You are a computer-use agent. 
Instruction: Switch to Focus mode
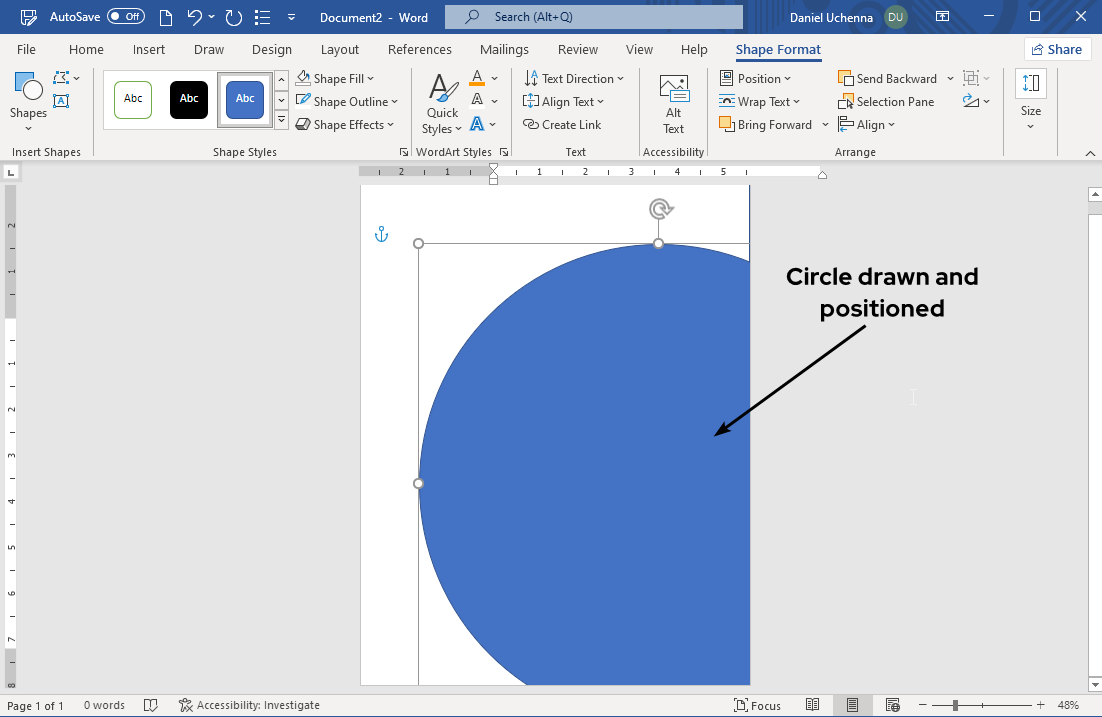click(757, 705)
